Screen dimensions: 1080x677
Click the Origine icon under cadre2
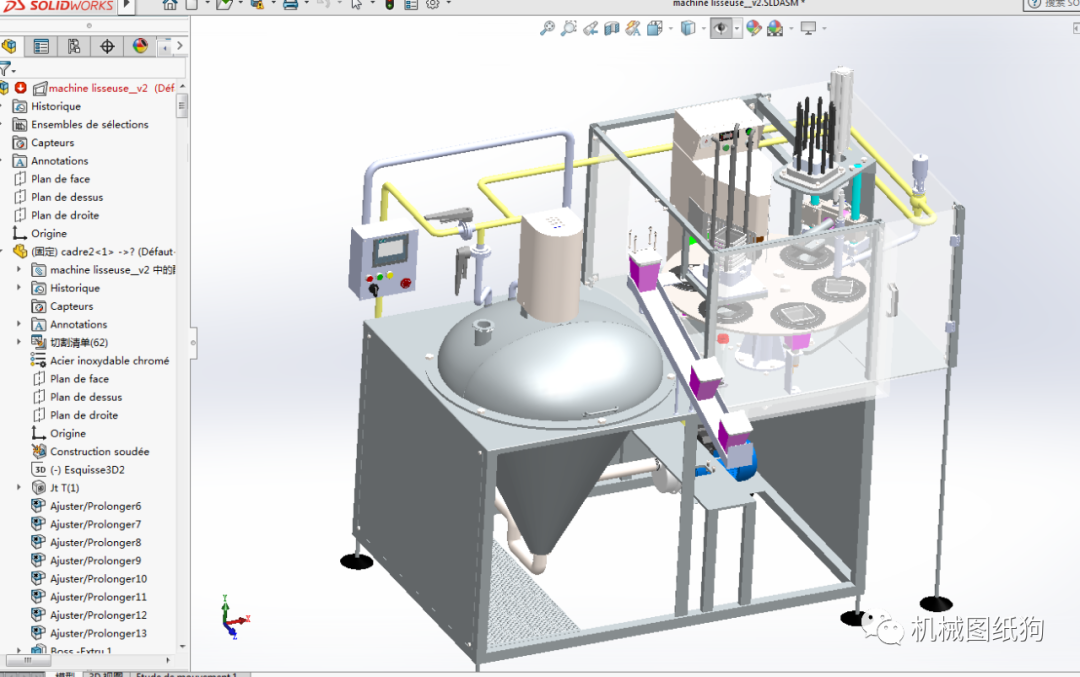point(39,433)
